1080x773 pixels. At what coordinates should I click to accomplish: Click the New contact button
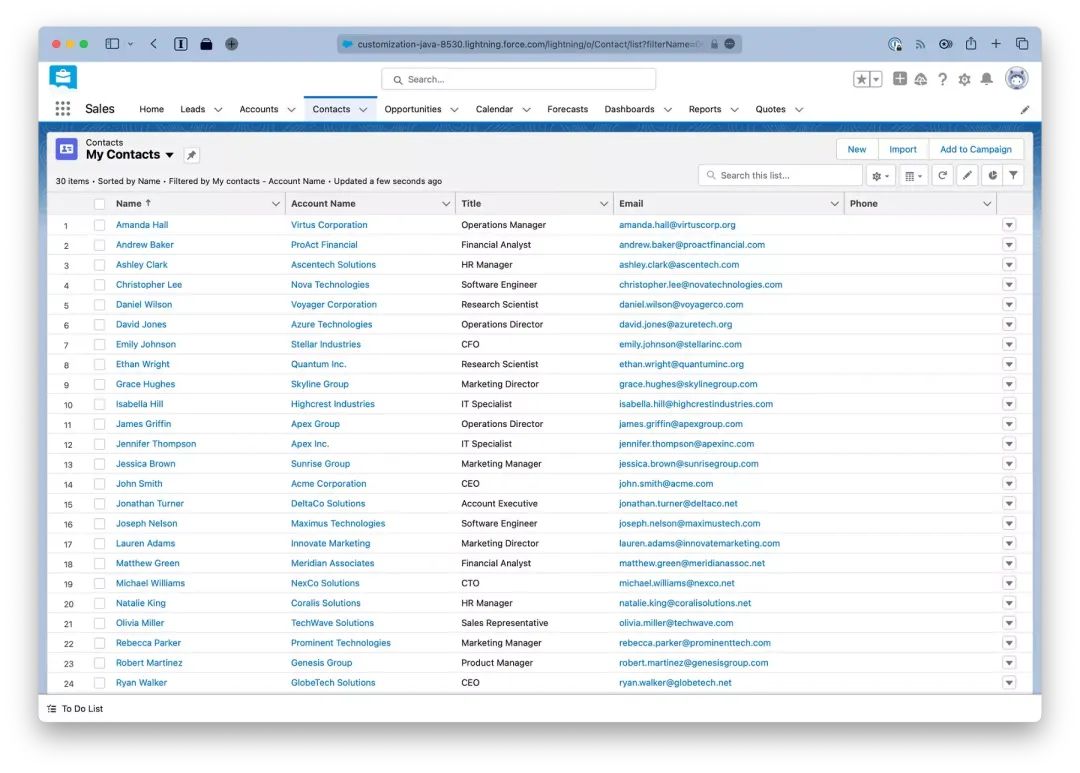[857, 149]
